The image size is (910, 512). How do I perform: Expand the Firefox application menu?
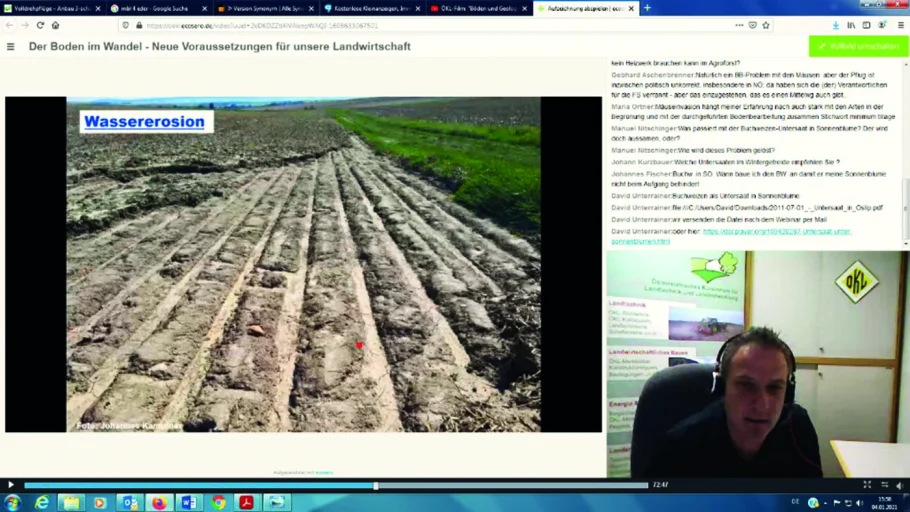tap(901, 25)
